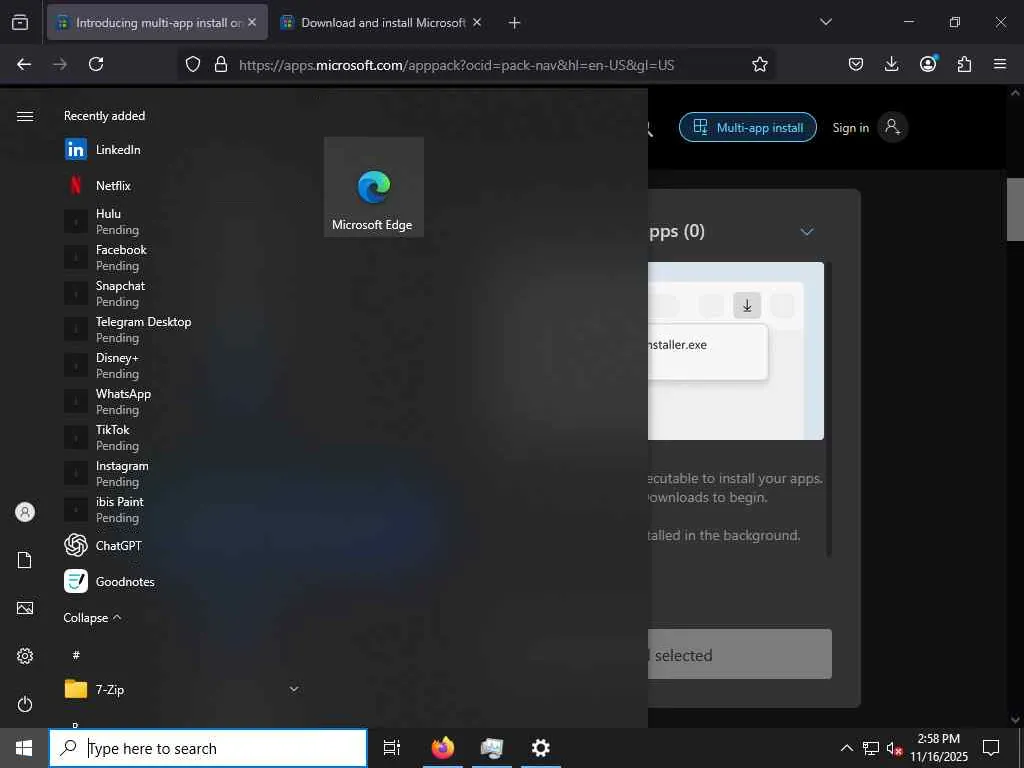Click the Power icon in Start

(25, 704)
